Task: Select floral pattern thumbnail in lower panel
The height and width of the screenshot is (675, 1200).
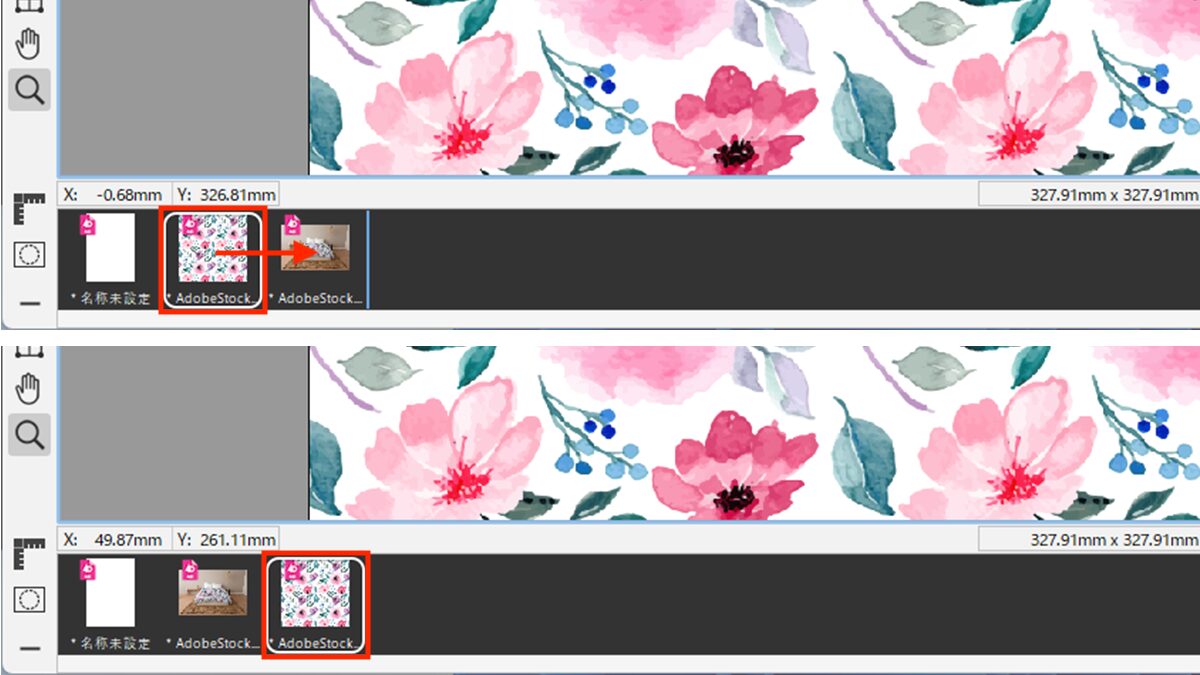Action: [x=316, y=594]
